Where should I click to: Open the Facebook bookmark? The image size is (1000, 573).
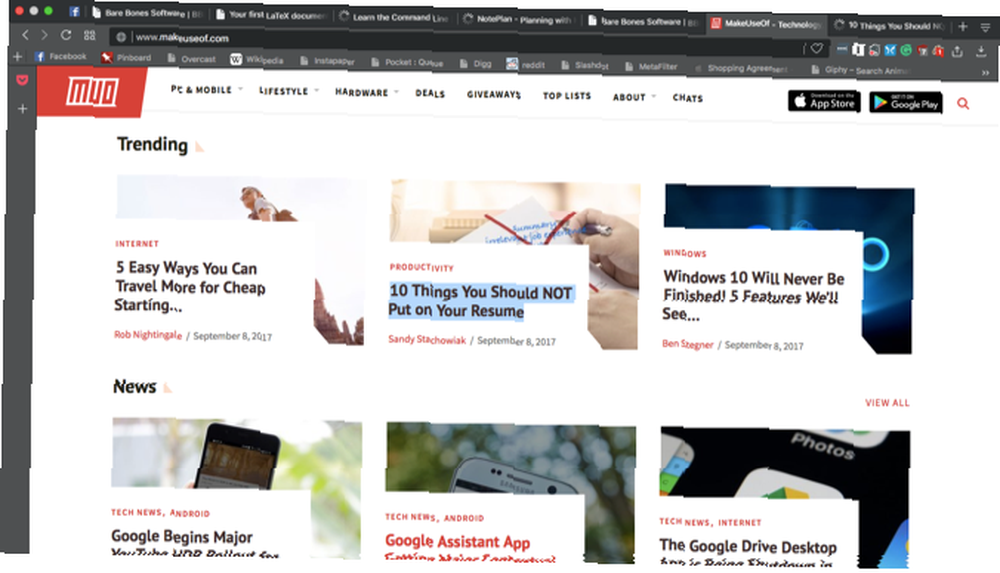point(62,56)
